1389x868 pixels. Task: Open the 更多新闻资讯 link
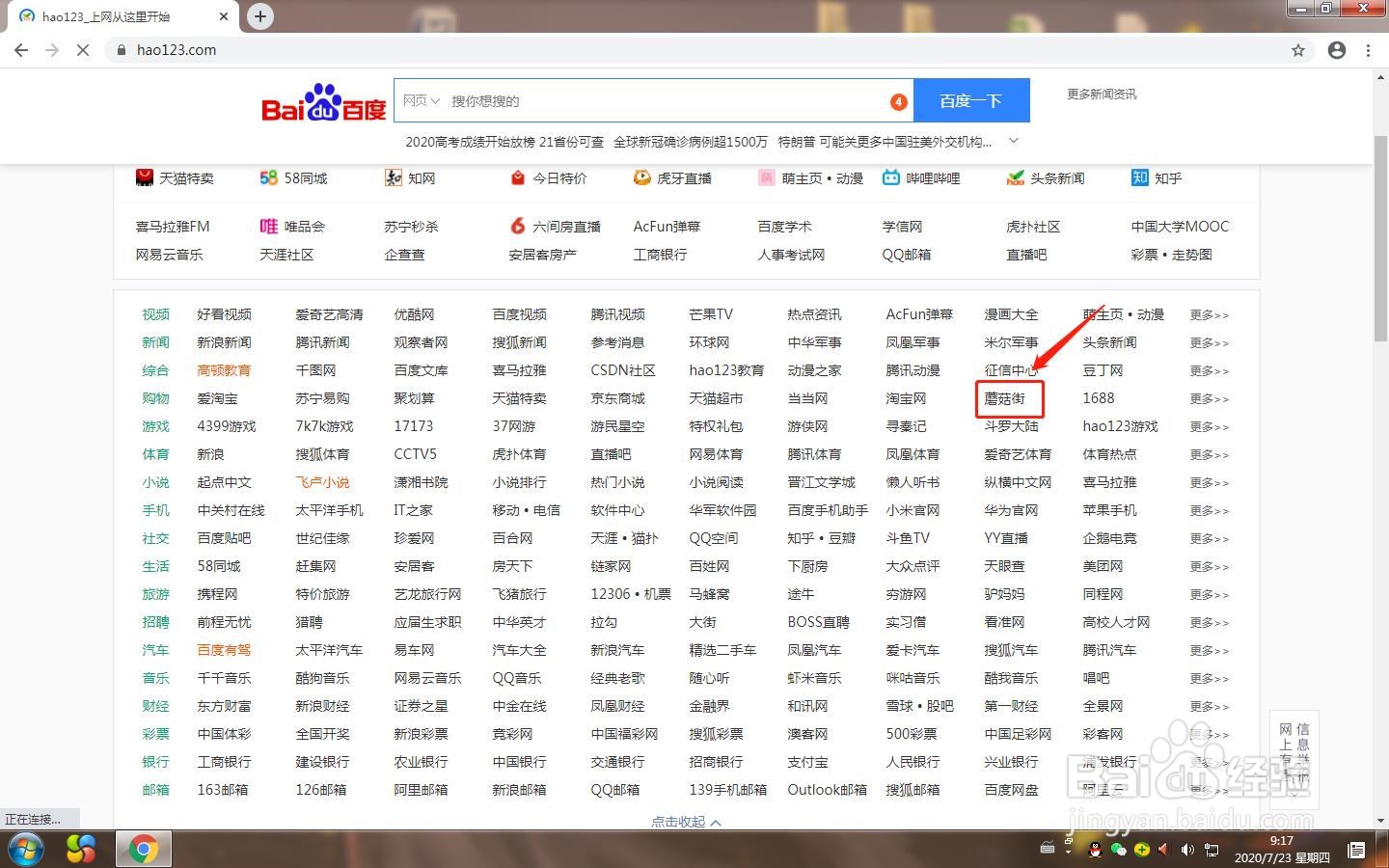1102,94
